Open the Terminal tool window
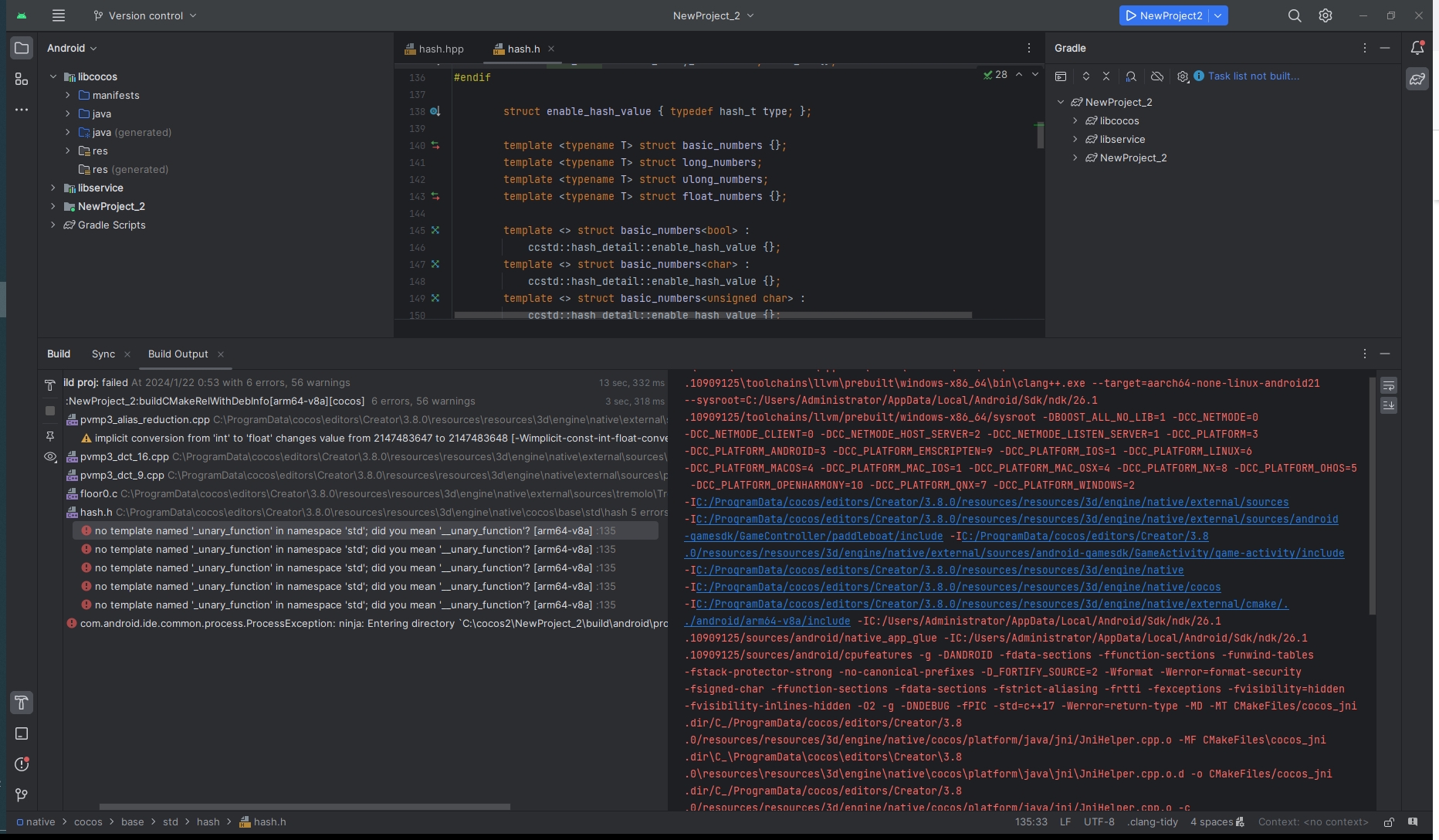Screen dimensions: 1439x840 coord(22,733)
